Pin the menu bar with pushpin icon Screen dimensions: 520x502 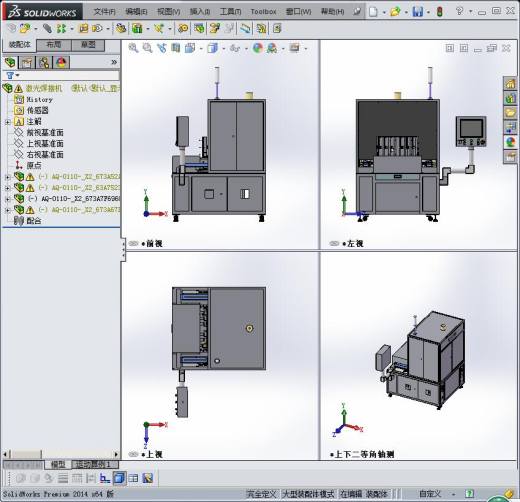[x=357, y=12]
